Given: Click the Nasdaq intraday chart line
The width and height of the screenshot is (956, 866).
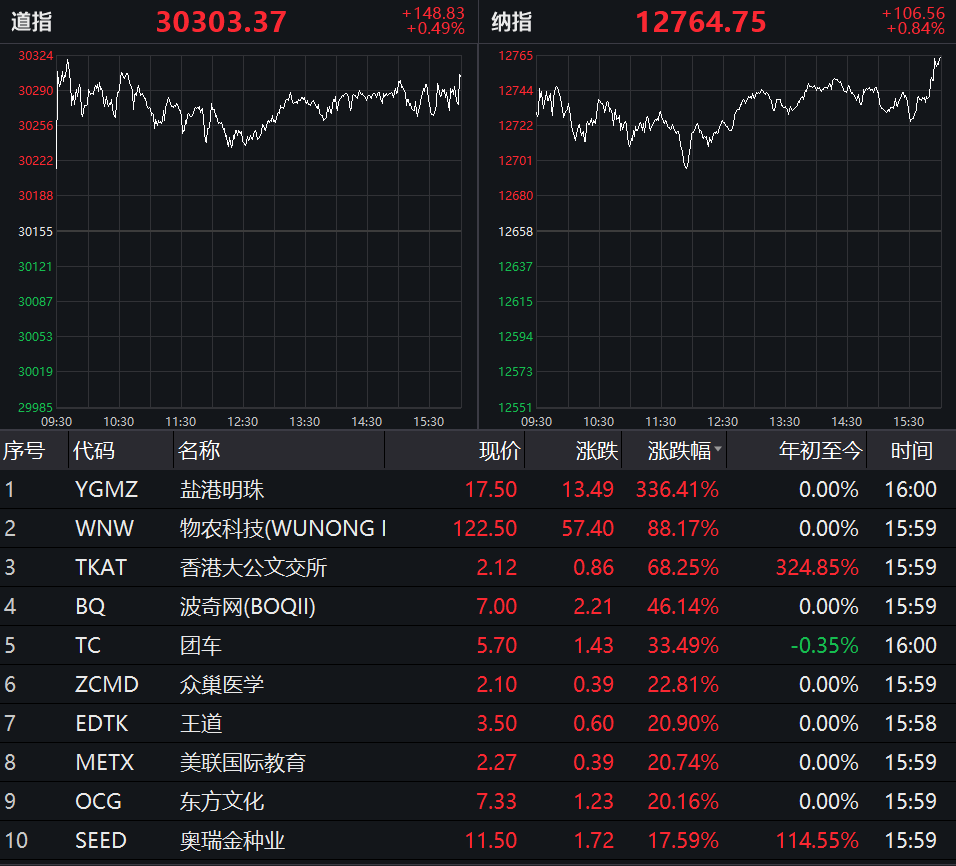Looking at the screenshot, I should tap(738, 112).
